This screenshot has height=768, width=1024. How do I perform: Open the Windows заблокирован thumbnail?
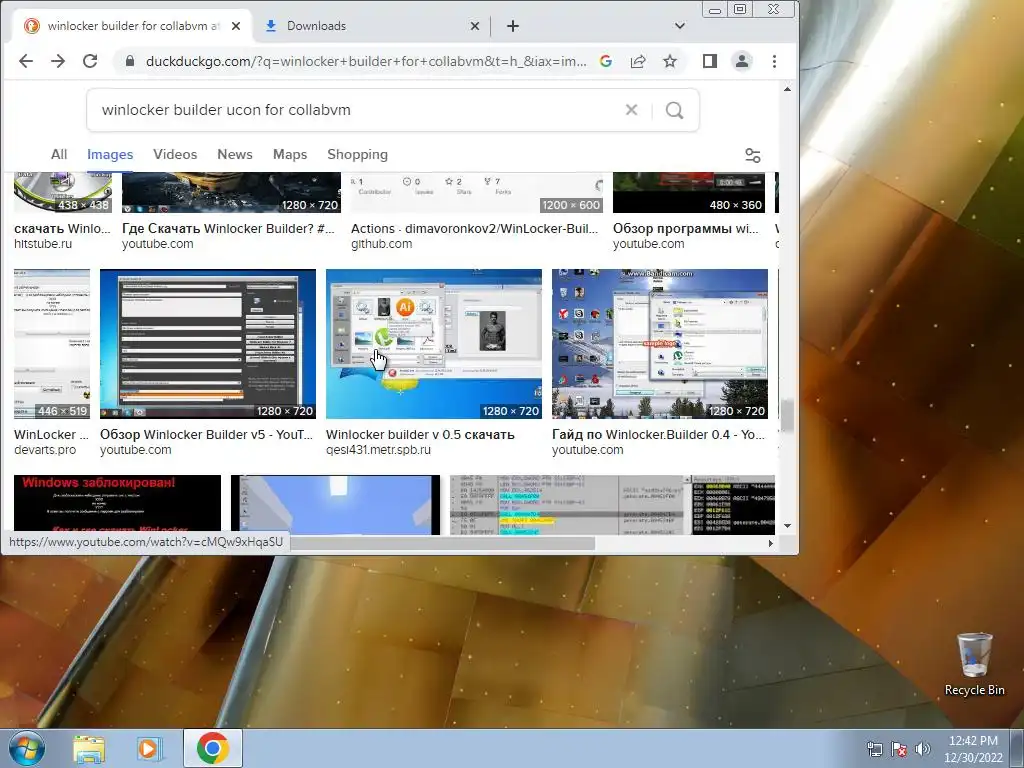[x=118, y=505]
